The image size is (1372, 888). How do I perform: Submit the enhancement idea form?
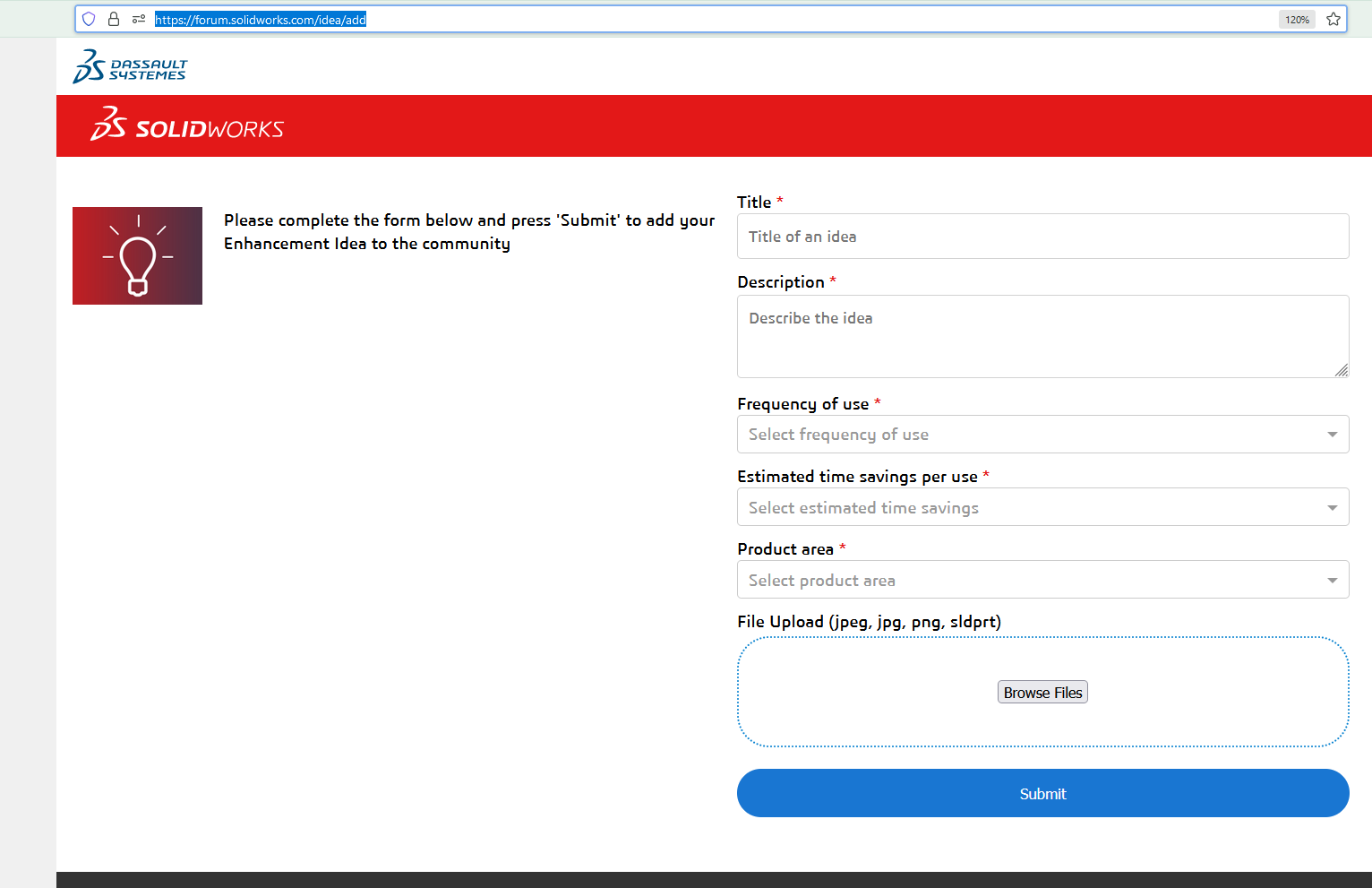click(1042, 793)
